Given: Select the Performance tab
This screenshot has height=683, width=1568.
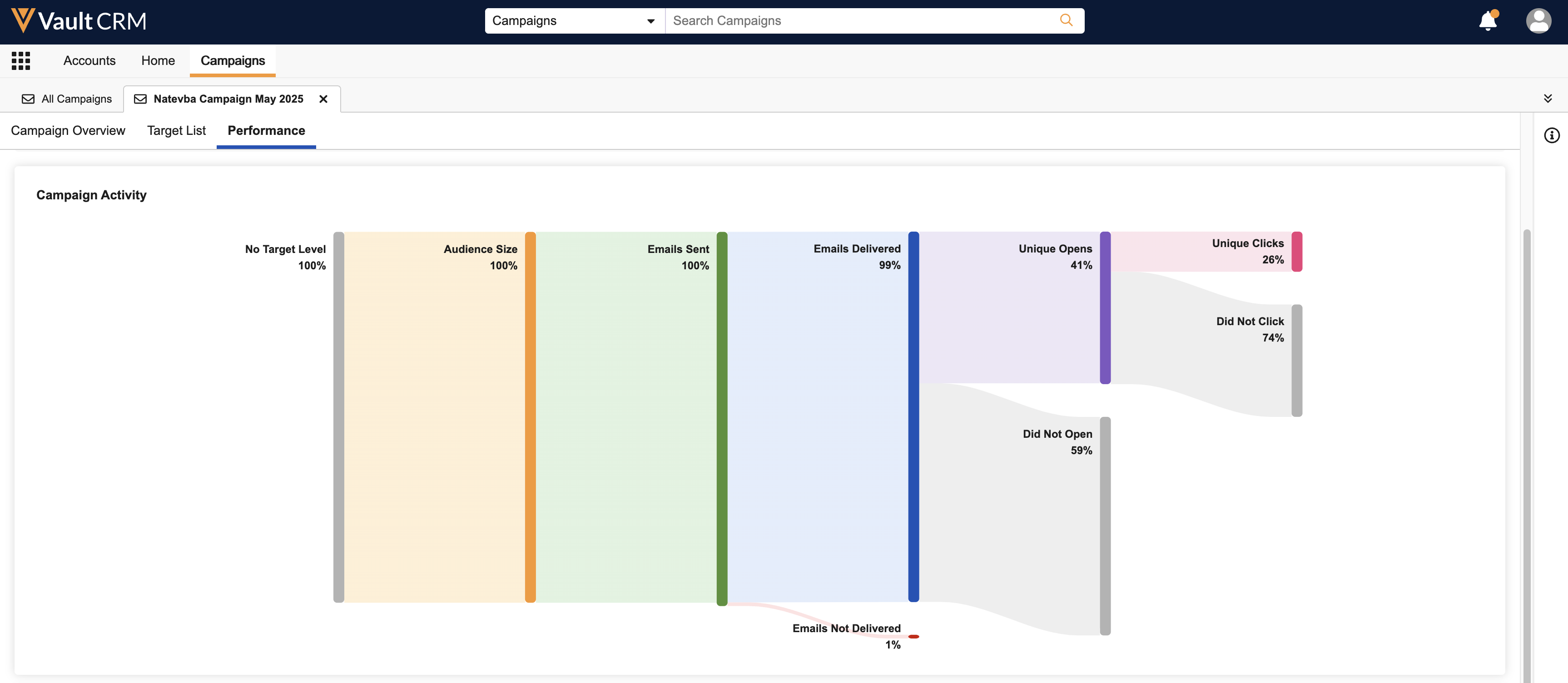Looking at the screenshot, I should click(266, 131).
